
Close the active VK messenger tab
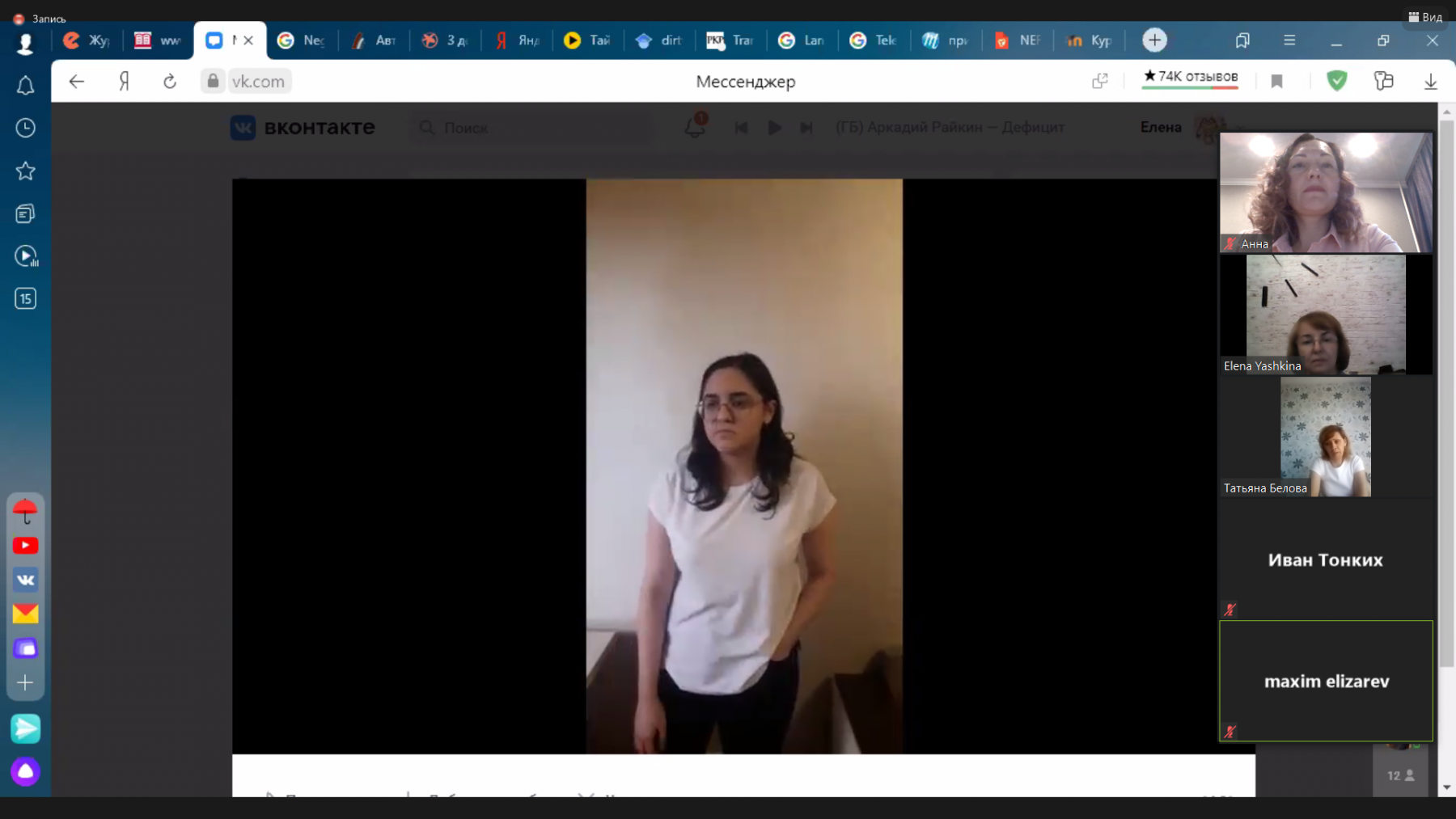tap(248, 40)
